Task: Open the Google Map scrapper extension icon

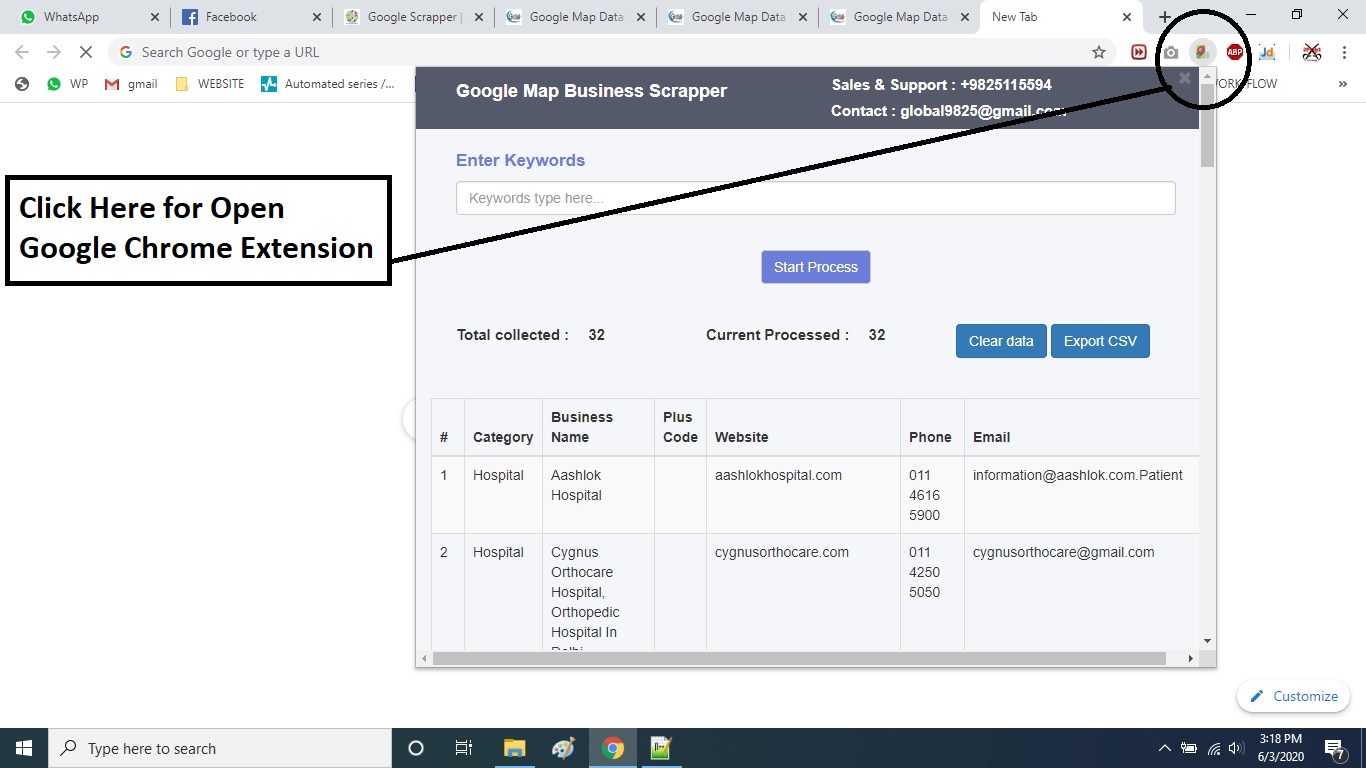Action: pyautogui.click(x=1202, y=52)
